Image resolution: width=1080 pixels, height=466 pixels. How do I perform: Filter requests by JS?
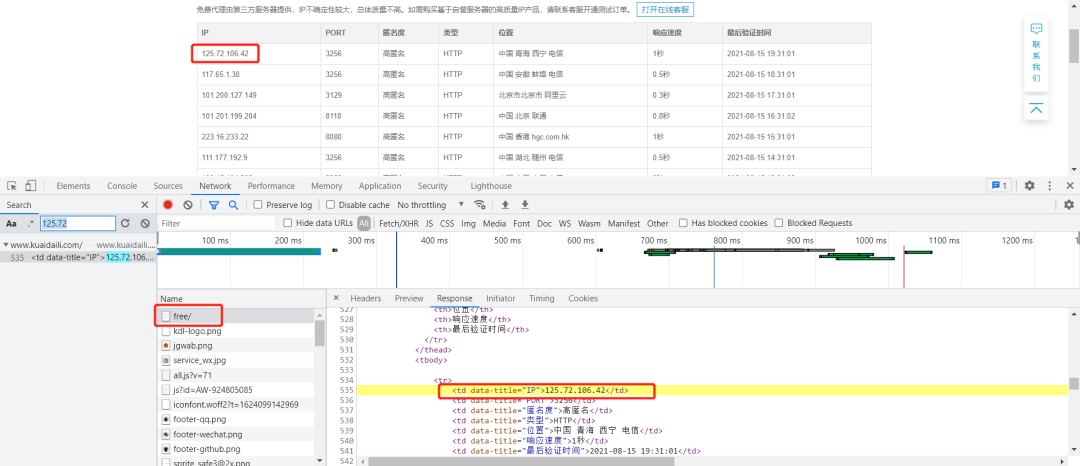pos(429,224)
